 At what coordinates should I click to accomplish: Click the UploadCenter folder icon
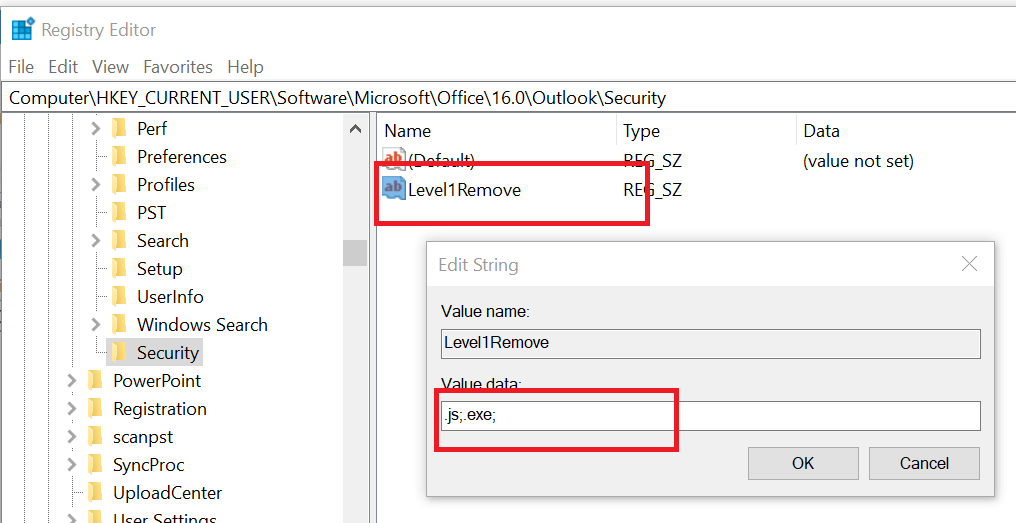[95, 493]
